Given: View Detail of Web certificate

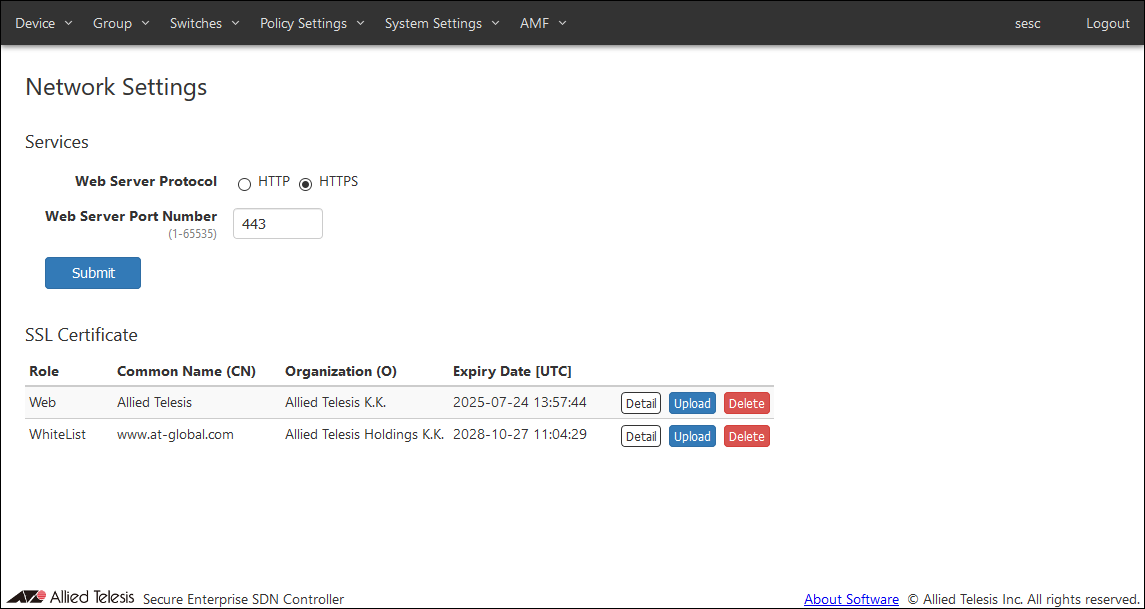Looking at the screenshot, I should coord(641,404).
